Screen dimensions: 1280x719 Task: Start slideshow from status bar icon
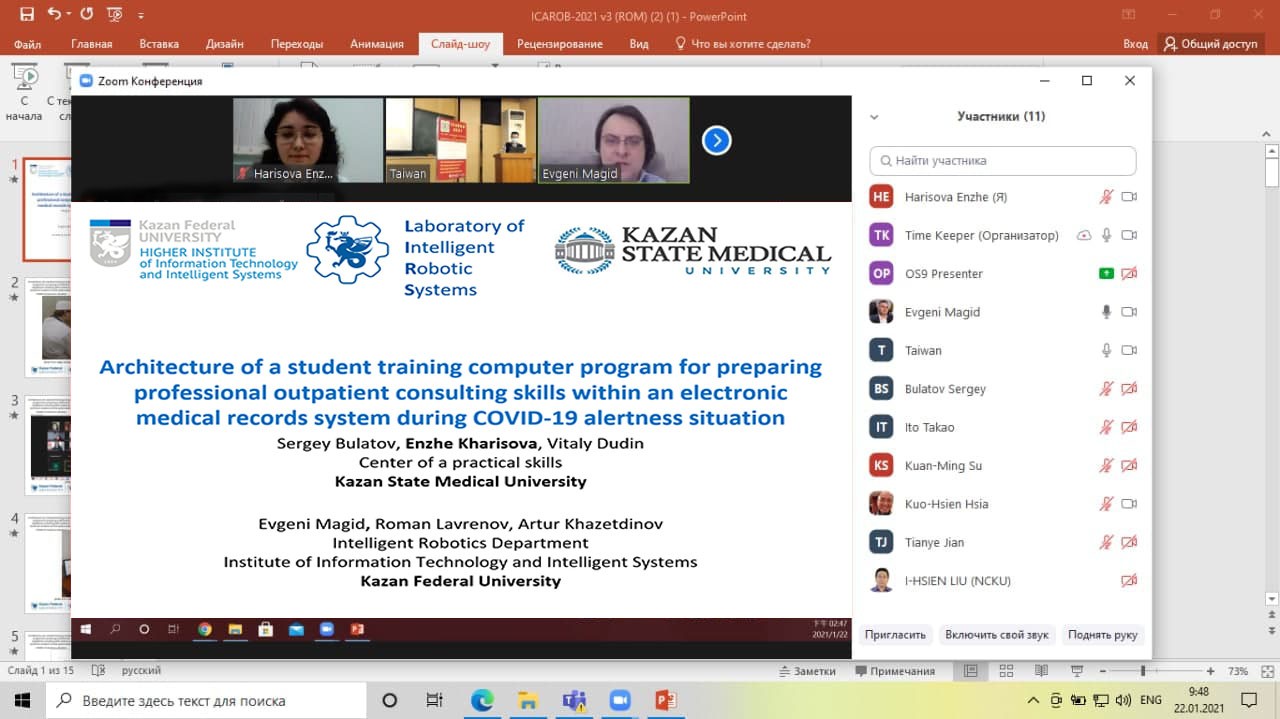pos(1077,671)
